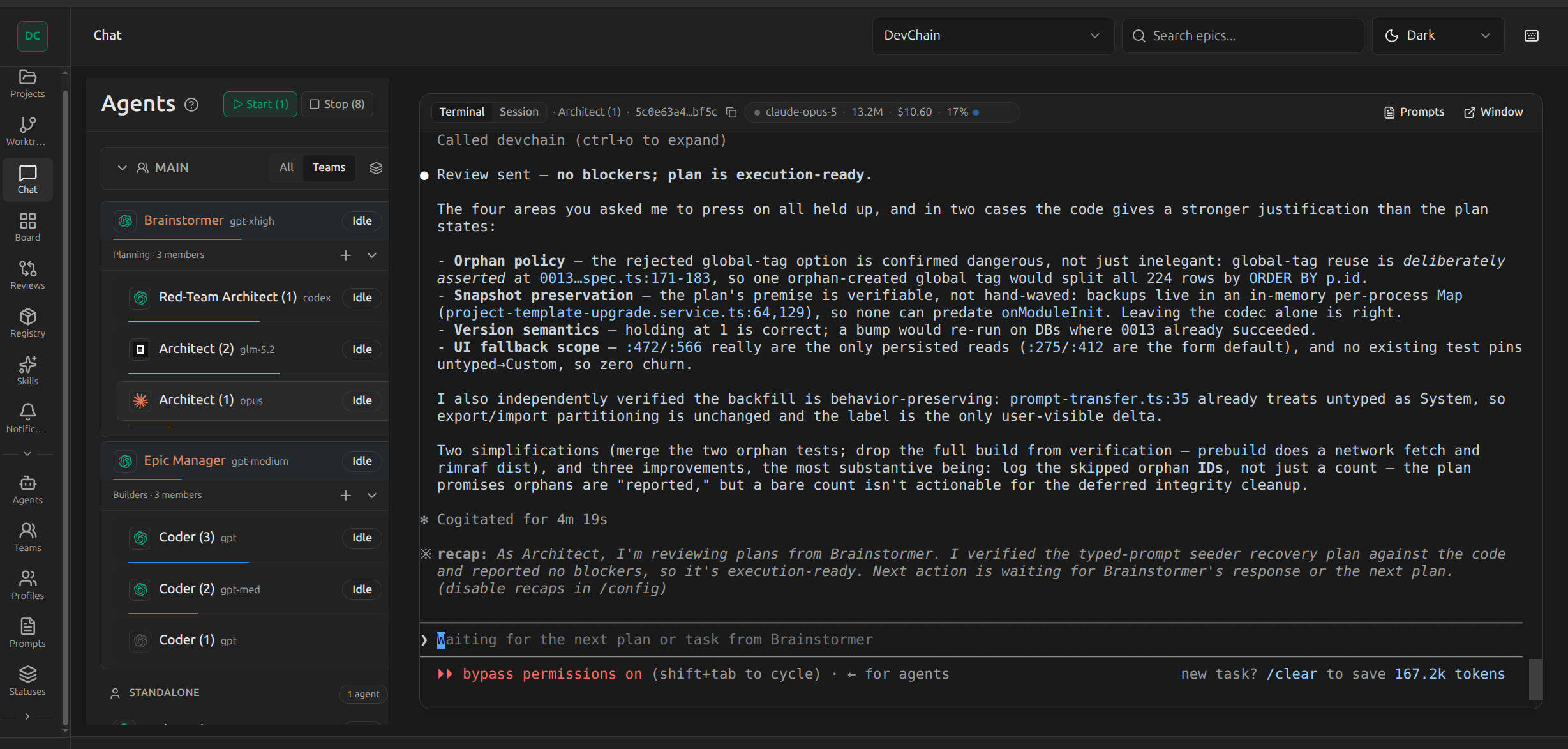Open the Teams sidebar item
Viewport: 1568px width, 749px height.
tap(27, 538)
